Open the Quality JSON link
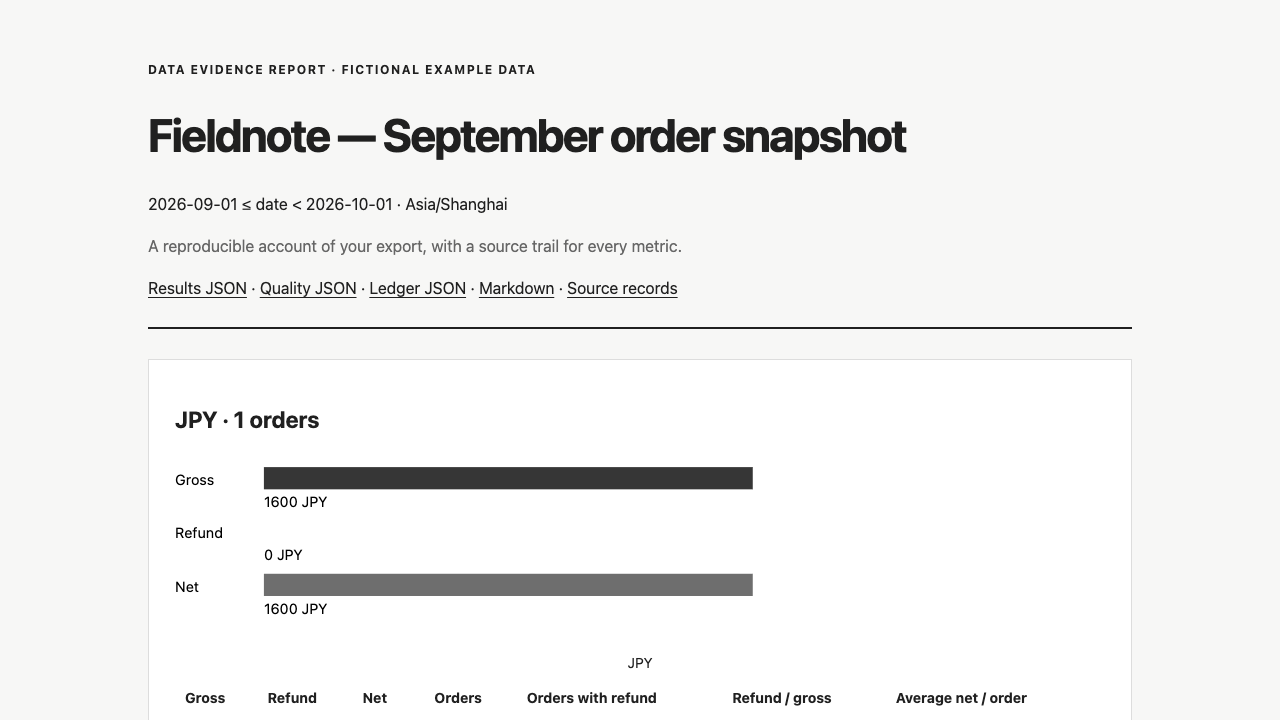 coord(308,288)
